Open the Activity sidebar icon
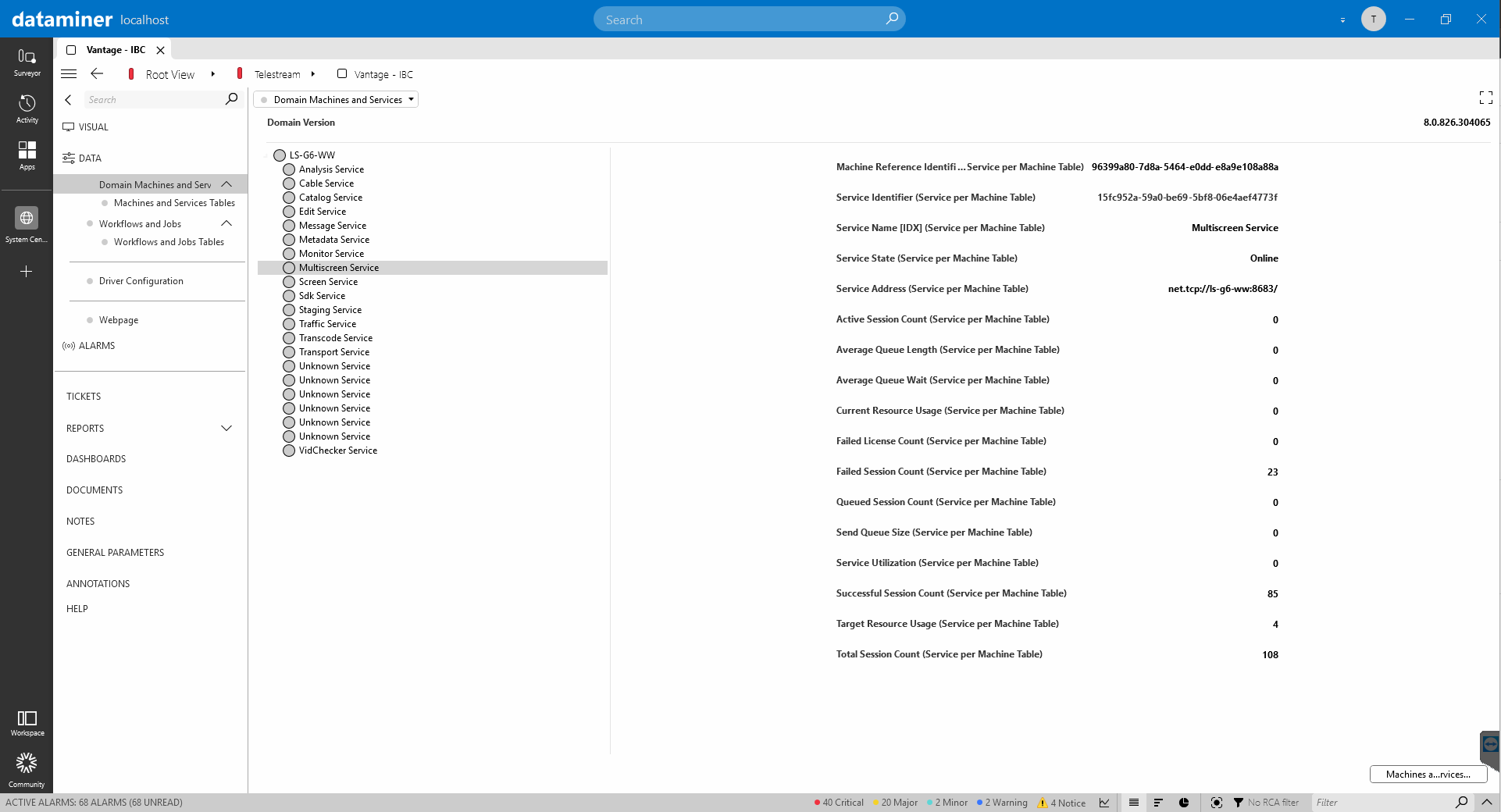This screenshot has height=812, width=1501. pyautogui.click(x=27, y=109)
